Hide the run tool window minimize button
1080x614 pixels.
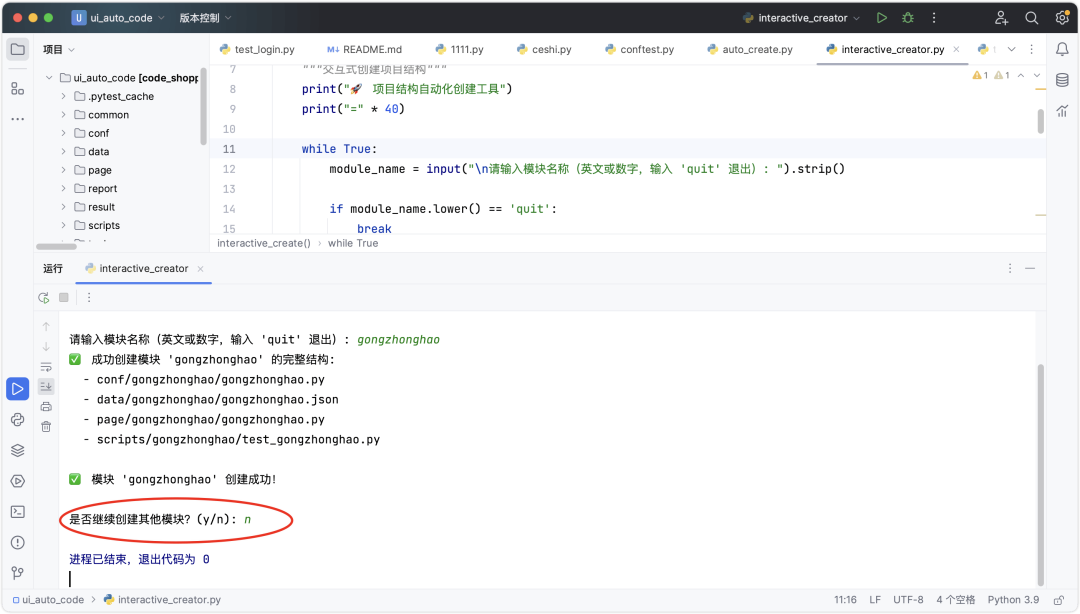pos(1030,268)
